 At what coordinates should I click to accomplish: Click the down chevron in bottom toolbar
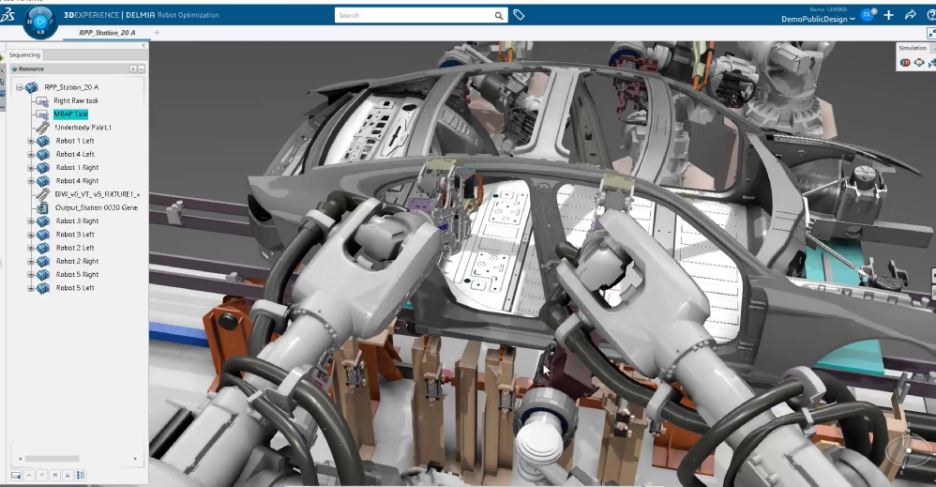tap(42, 475)
